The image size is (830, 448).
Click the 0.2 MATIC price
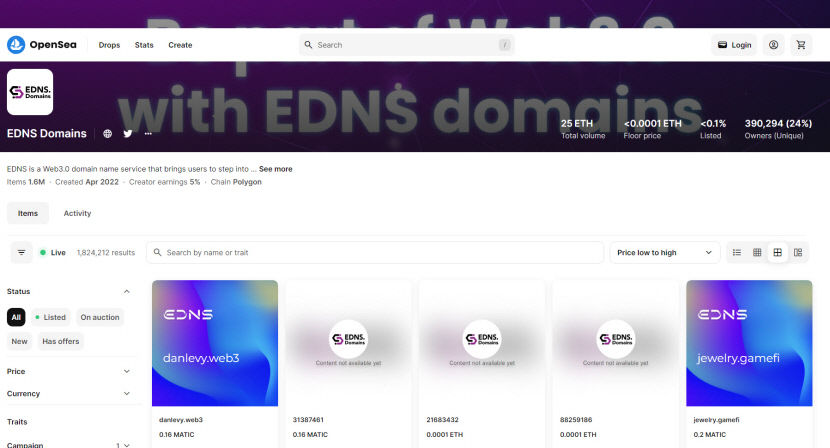[709, 434]
